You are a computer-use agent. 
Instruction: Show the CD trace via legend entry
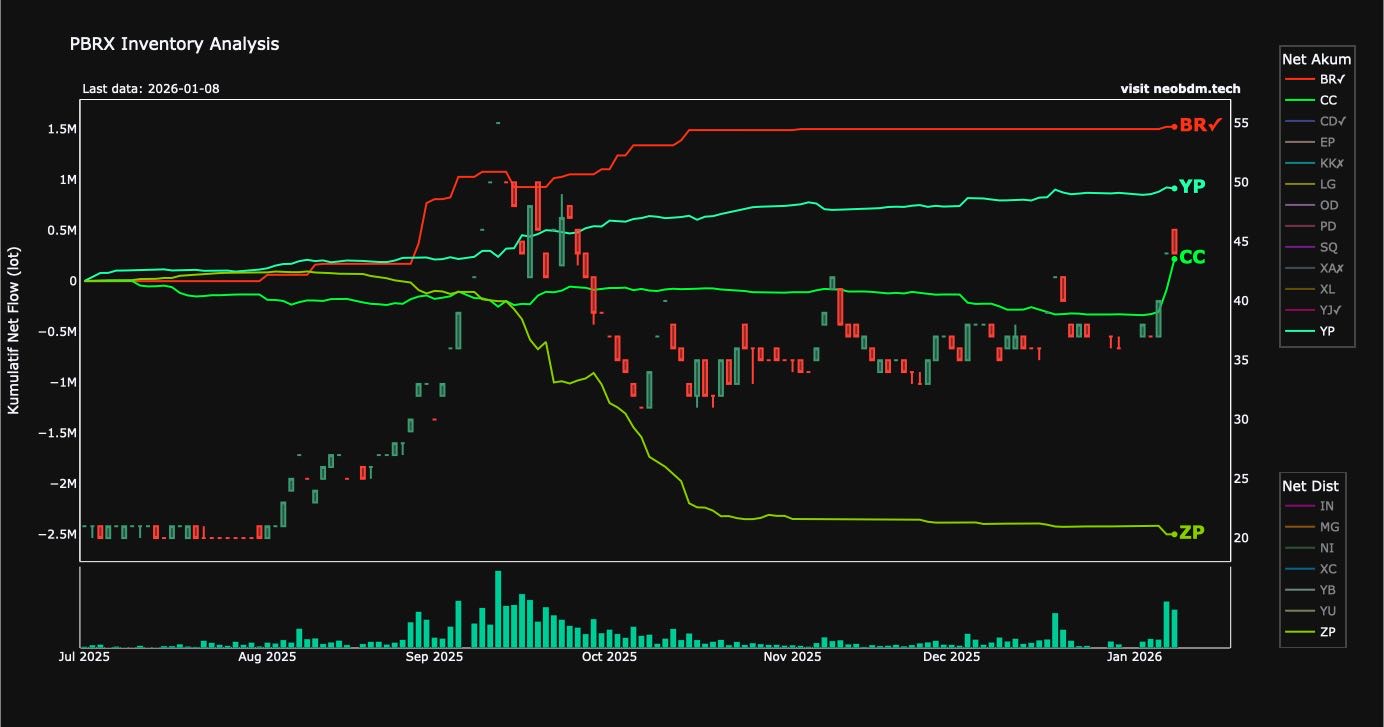tap(1316, 121)
